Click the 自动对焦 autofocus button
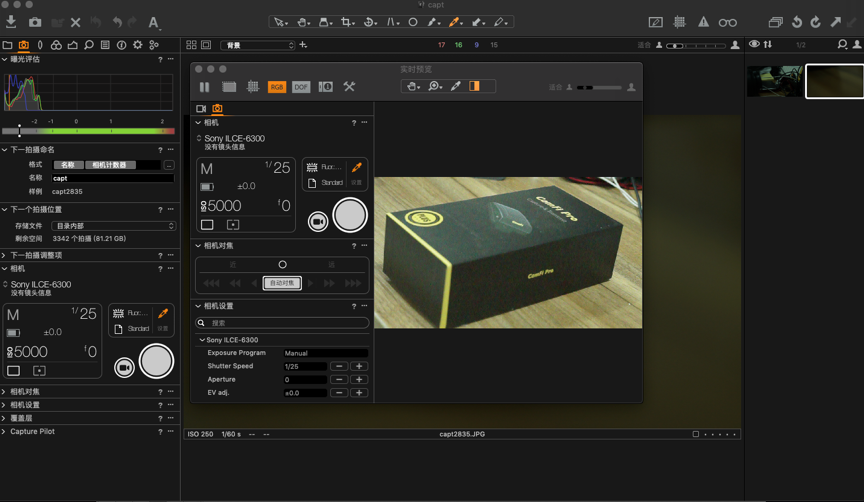 [282, 283]
